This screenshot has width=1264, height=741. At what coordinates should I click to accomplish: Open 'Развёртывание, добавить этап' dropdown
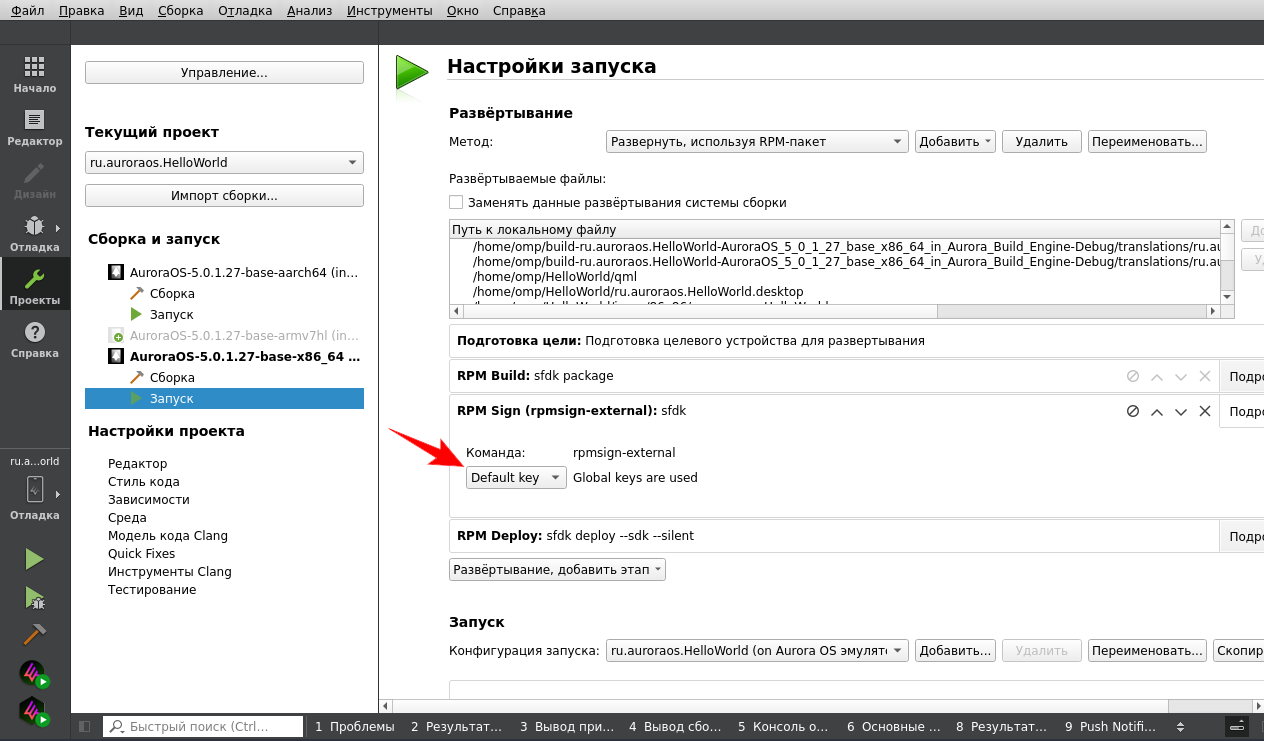(x=557, y=570)
